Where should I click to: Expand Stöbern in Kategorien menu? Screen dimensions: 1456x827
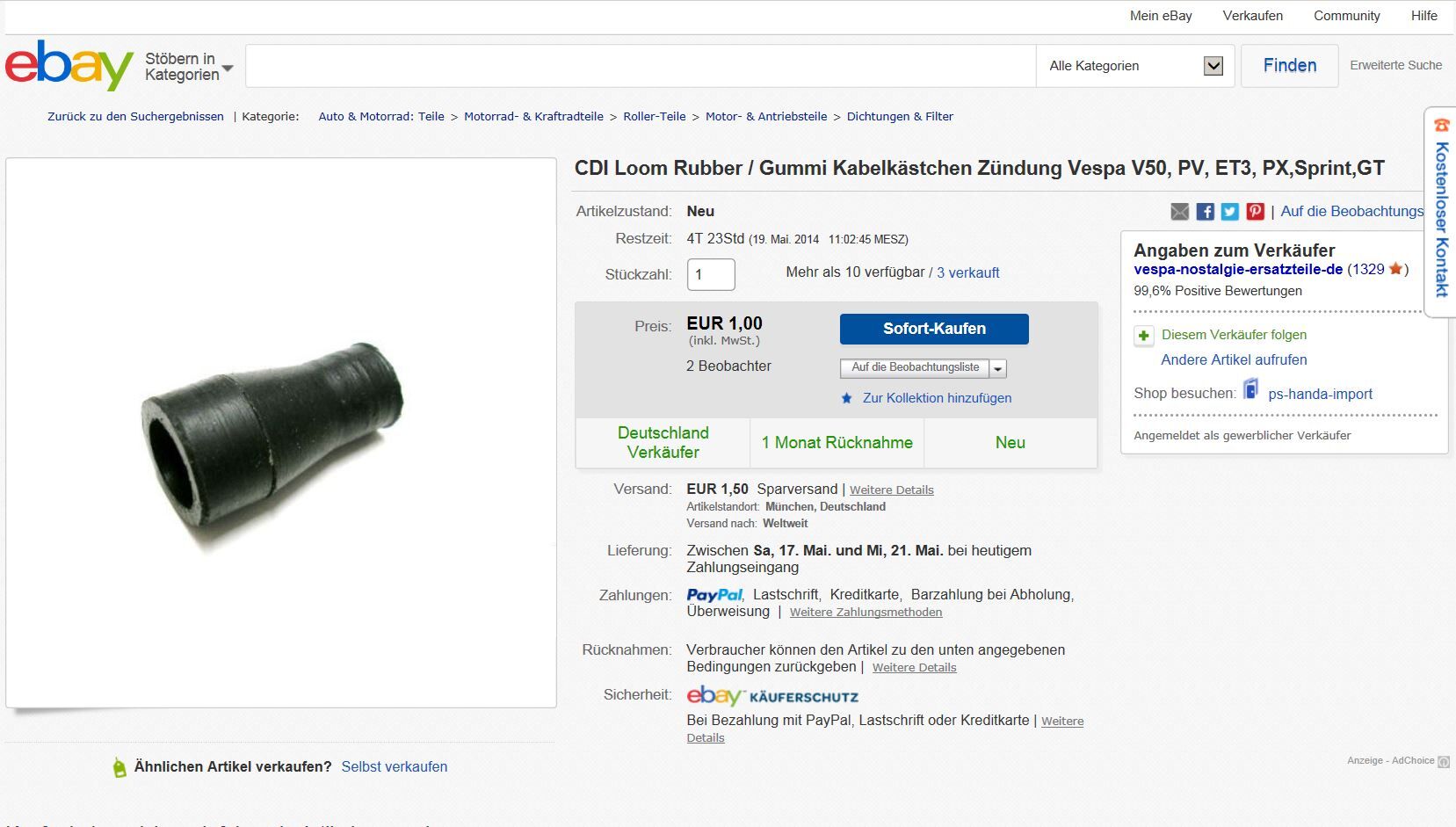click(189, 67)
